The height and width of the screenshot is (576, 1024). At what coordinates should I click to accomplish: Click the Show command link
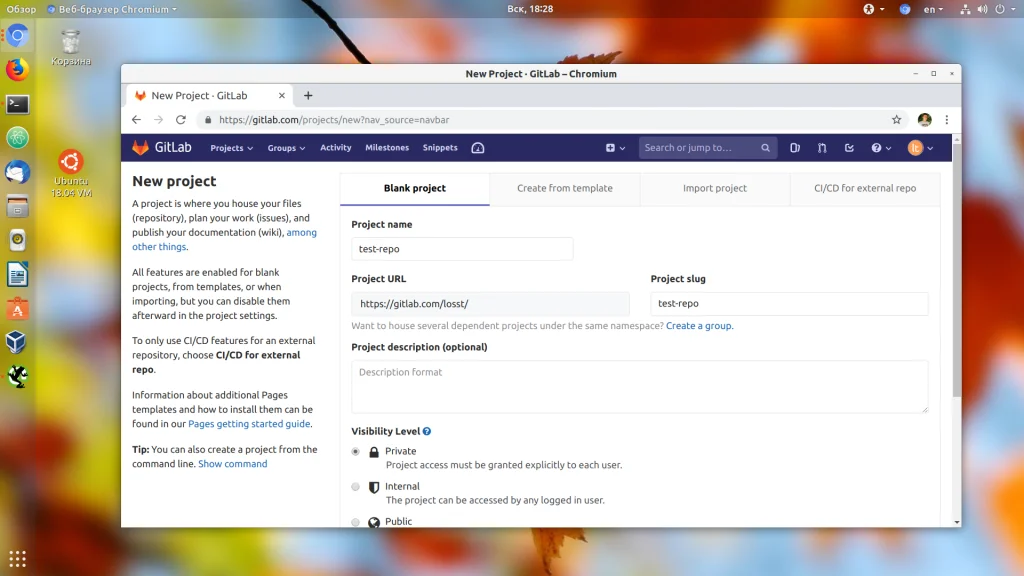[232, 464]
